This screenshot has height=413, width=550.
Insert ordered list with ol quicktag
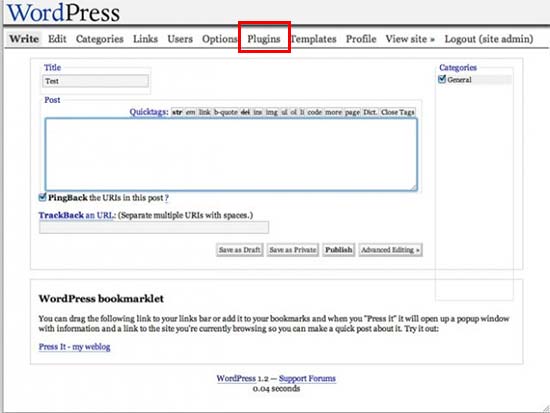point(294,112)
